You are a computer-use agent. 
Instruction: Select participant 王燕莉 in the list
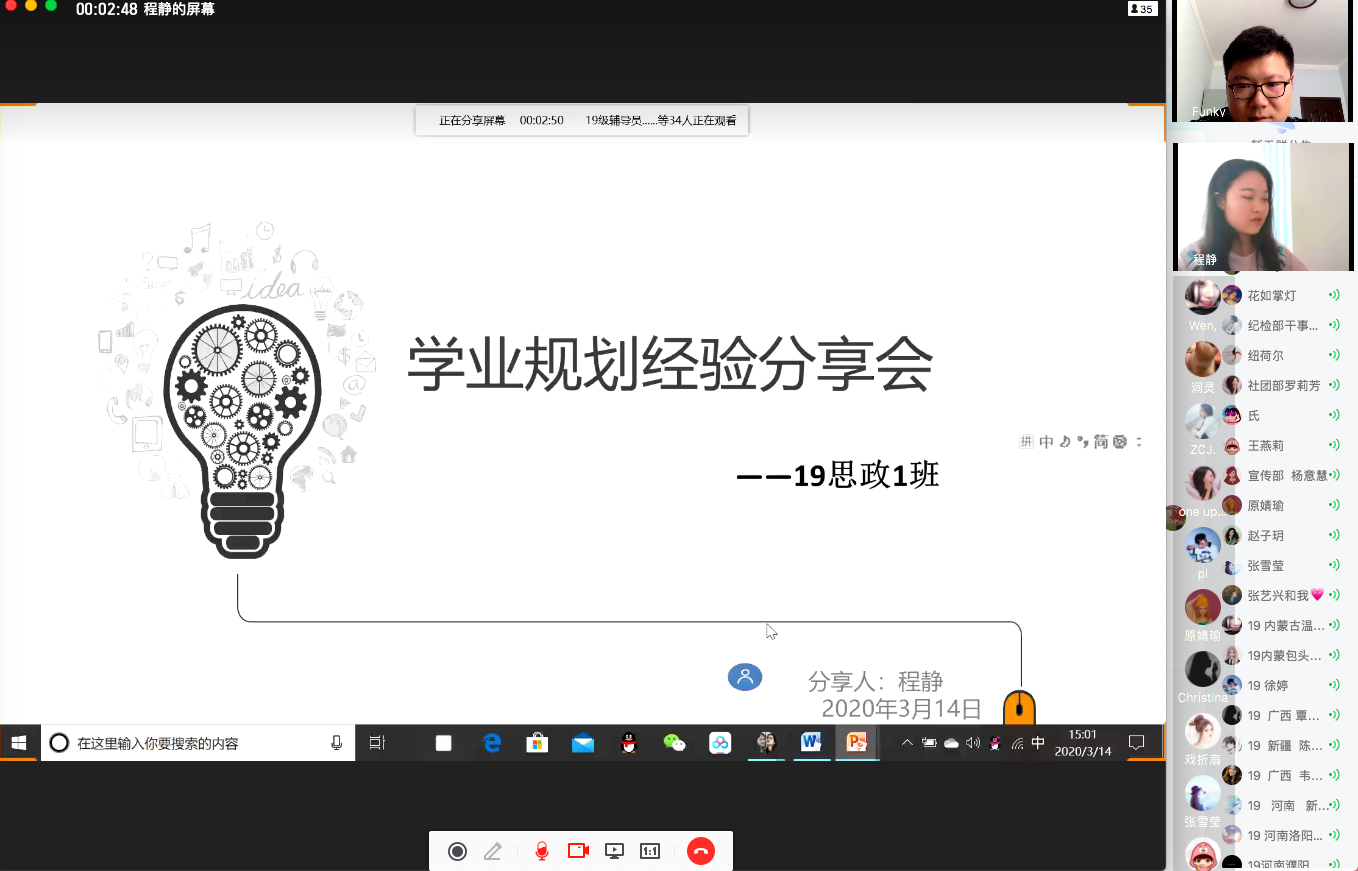1265,445
